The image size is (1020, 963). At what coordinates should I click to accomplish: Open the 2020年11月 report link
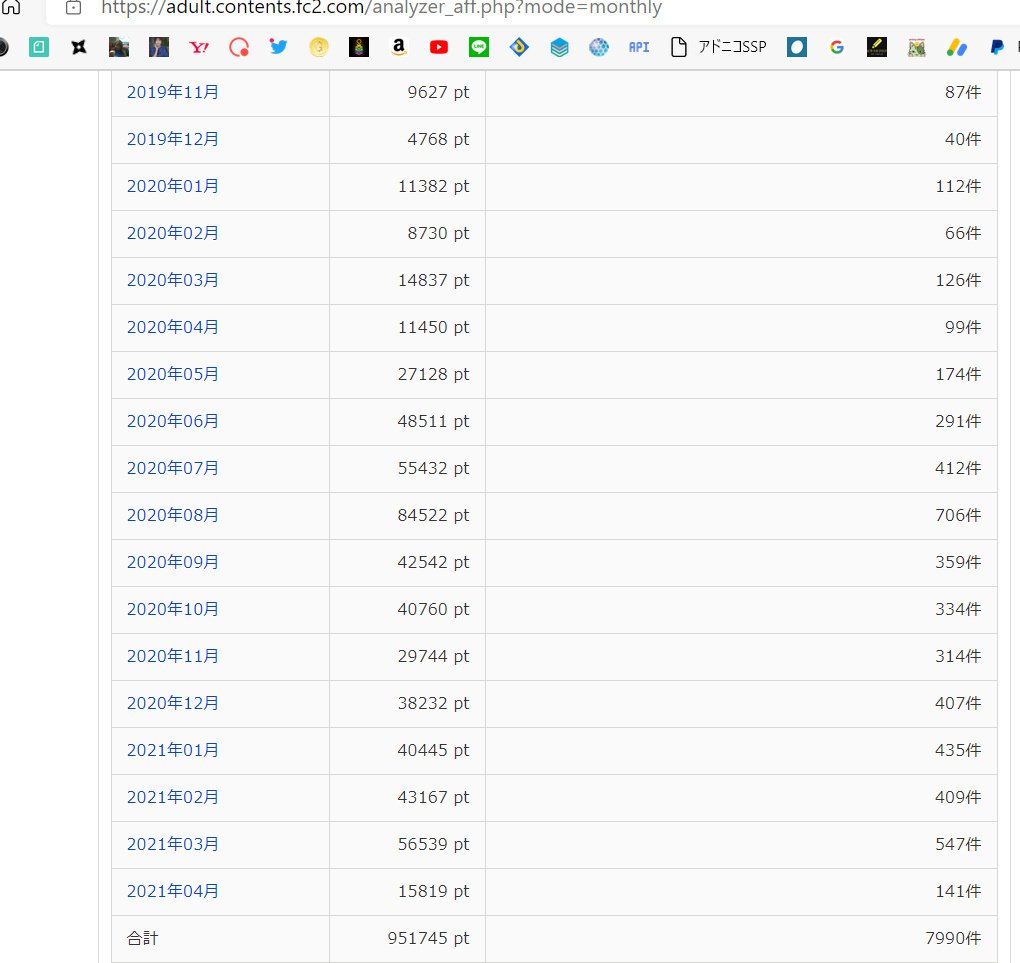pyautogui.click(x=172, y=656)
